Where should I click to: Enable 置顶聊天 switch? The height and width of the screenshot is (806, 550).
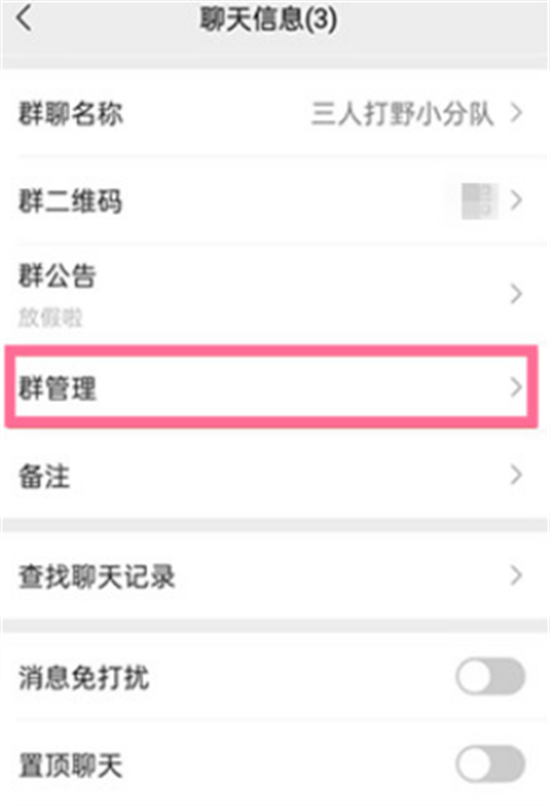click(x=490, y=764)
